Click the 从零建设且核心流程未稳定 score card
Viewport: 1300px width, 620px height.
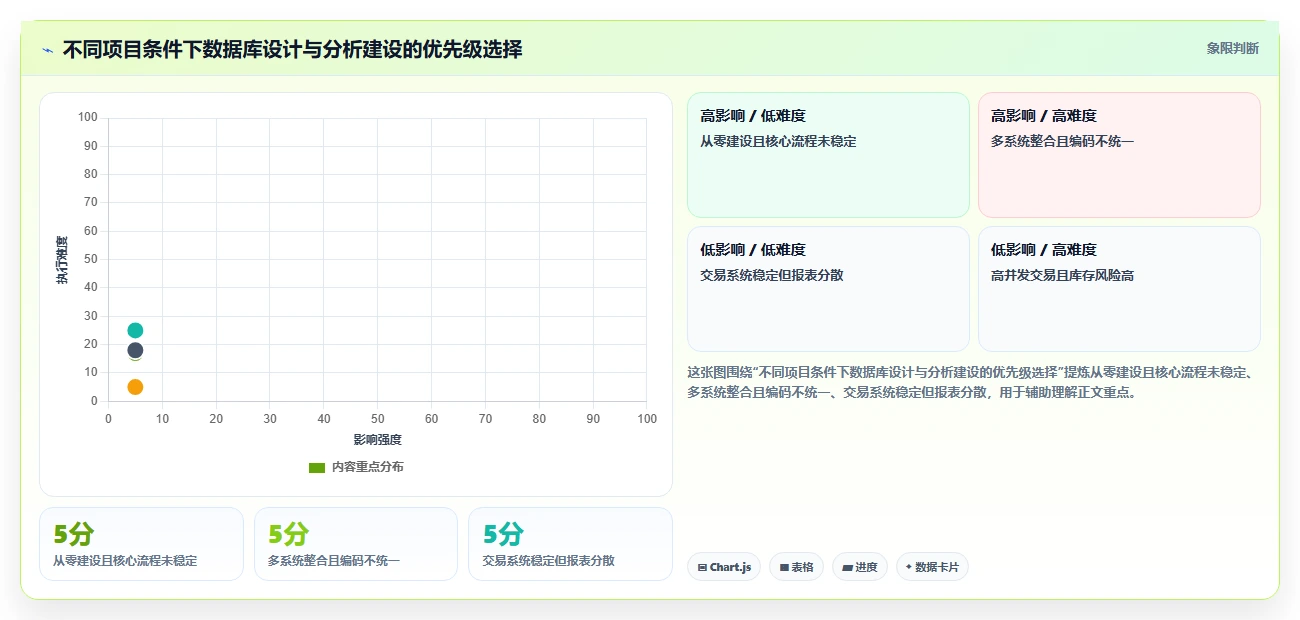pos(141,544)
